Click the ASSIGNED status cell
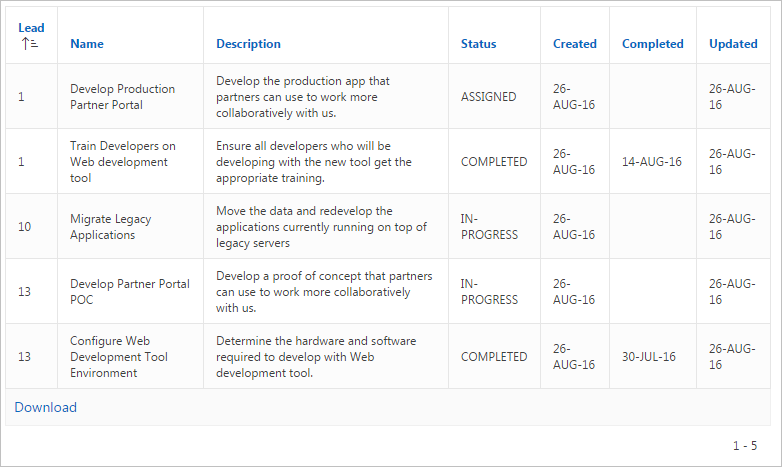Screen dimensions: 782x467 click(488, 97)
